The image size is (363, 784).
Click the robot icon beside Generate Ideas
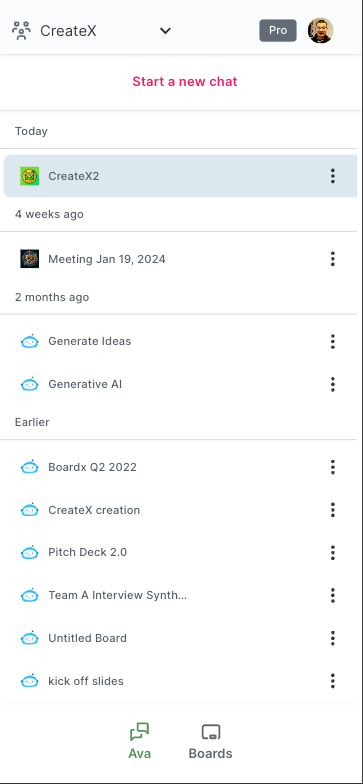(30, 342)
